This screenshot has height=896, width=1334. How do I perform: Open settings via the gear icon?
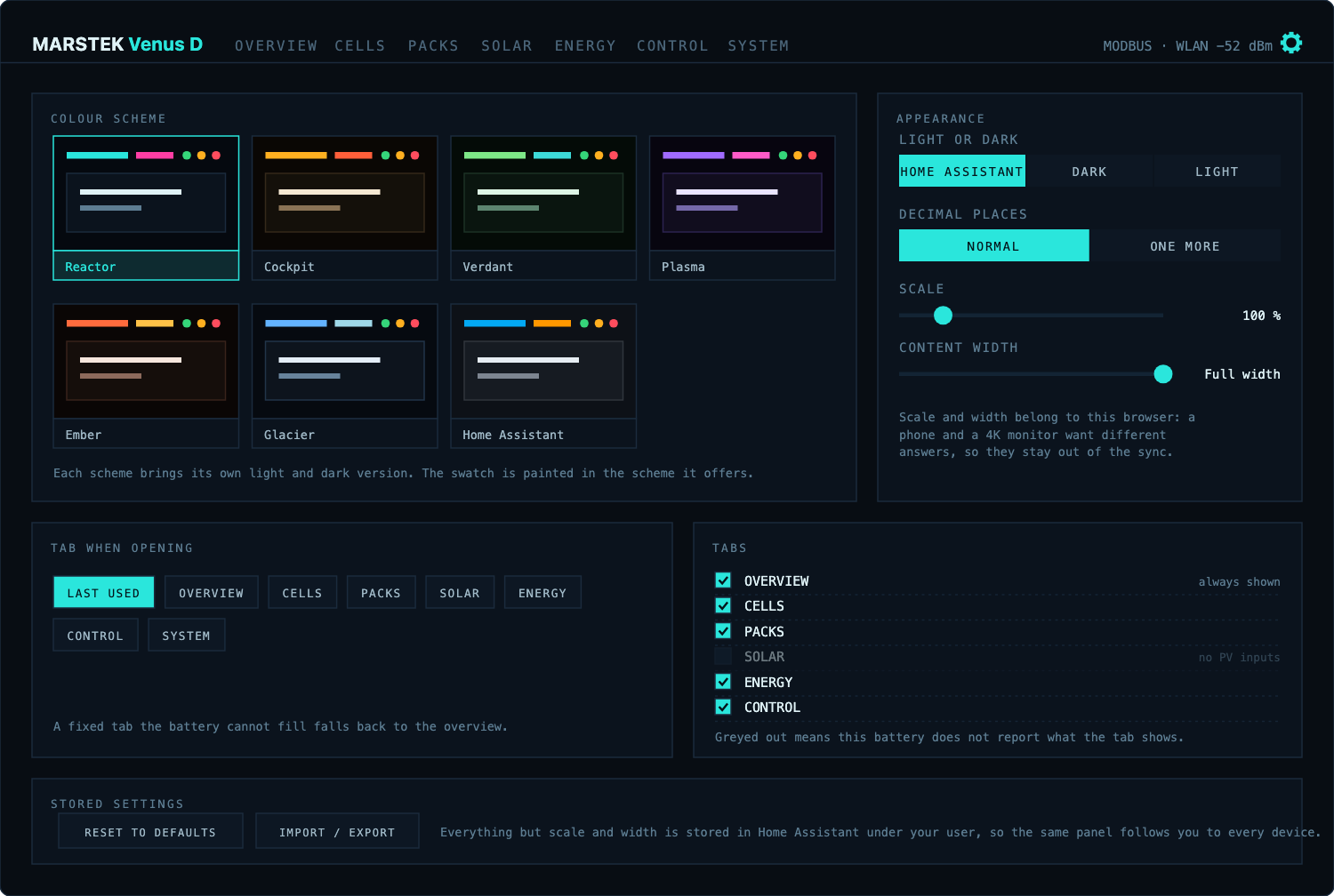click(x=1290, y=43)
